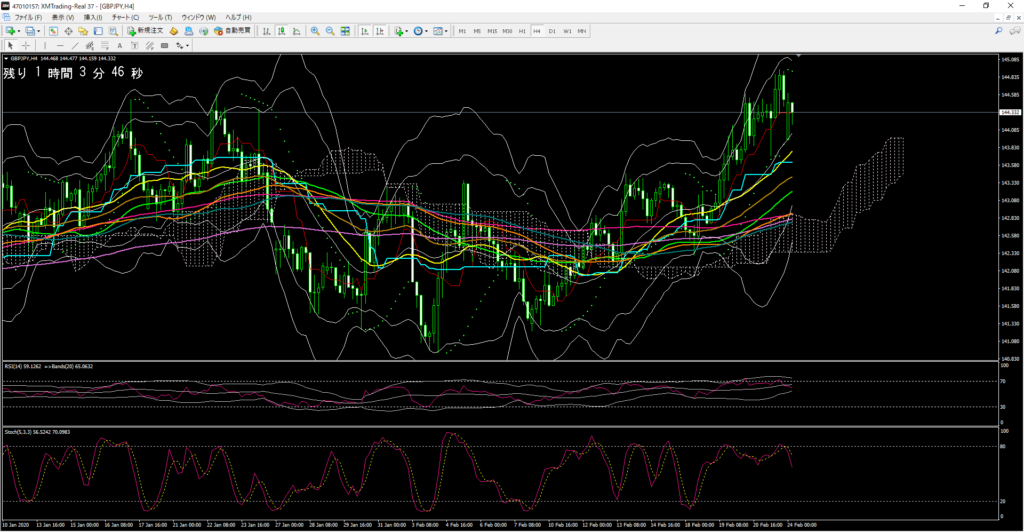
Task: Toggle chart auto scroll
Action: click(x=364, y=31)
